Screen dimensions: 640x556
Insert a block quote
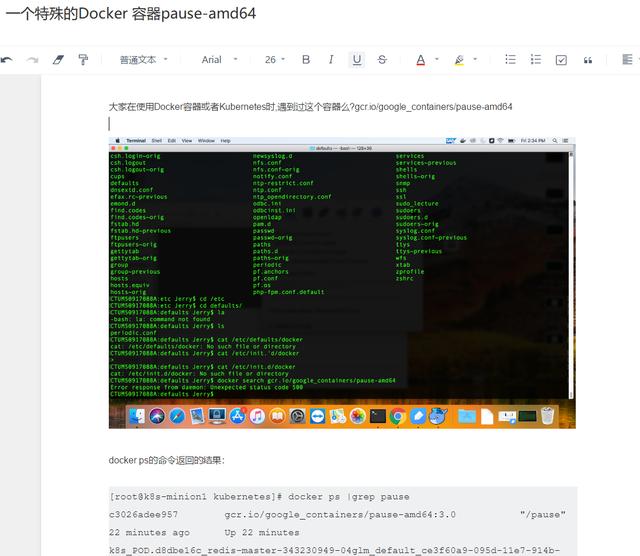pyautogui.click(x=587, y=60)
